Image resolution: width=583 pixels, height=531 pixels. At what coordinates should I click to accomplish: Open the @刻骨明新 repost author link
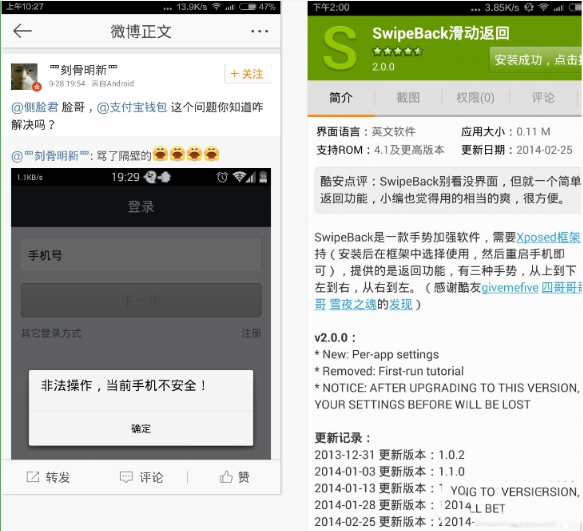pyautogui.click(x=50, y=155)
